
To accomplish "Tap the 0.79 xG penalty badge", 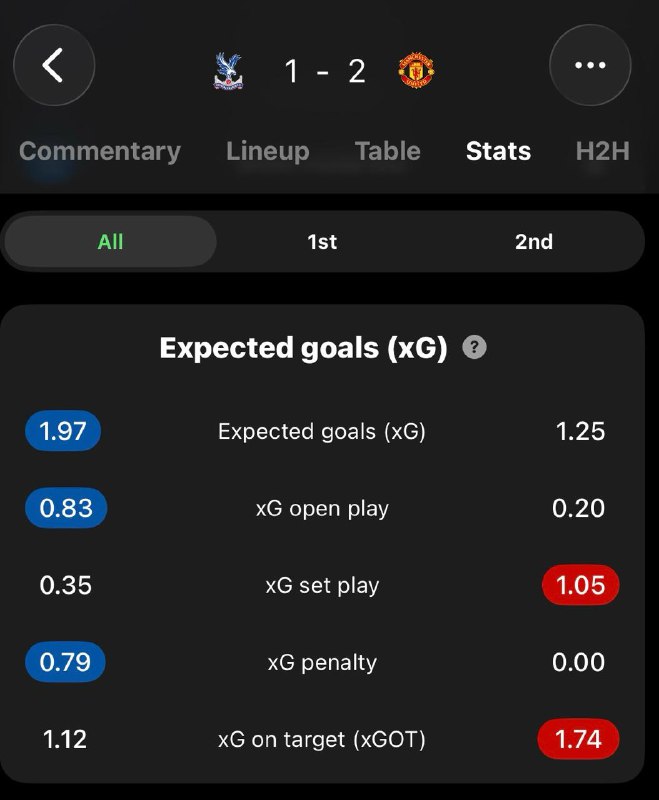I will (65, 662).
